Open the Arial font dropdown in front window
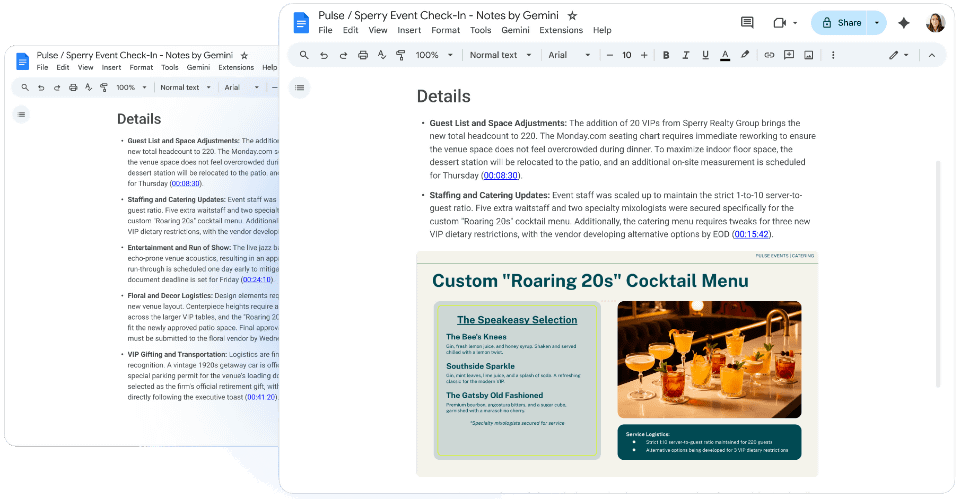Viewport: 960px width, 499px height. click(569, 55)
